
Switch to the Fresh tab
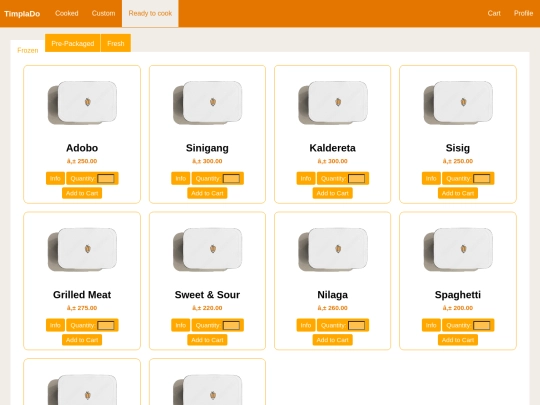tap(116, 43)
